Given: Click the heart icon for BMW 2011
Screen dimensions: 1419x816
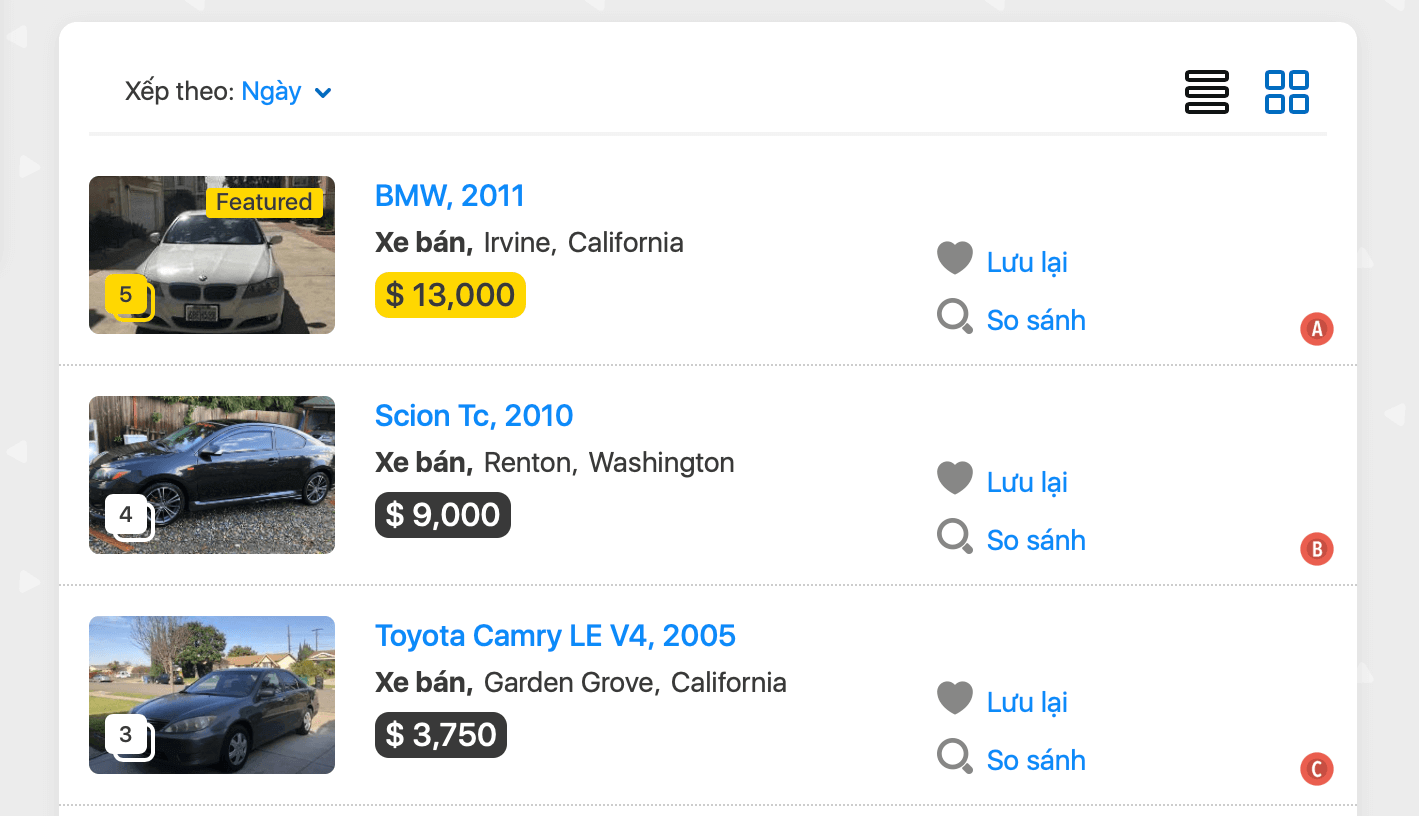Looking at the screenshot, I should [954, 258].
